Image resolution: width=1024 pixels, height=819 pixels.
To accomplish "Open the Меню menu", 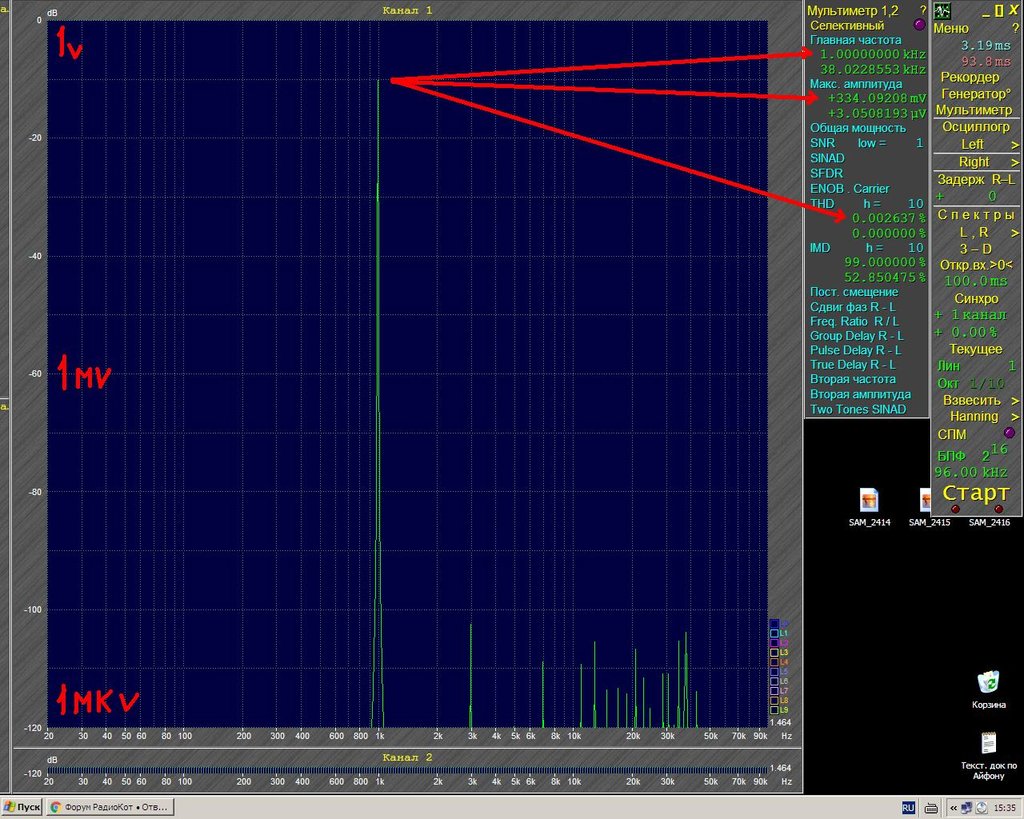I will coord(951,29).
